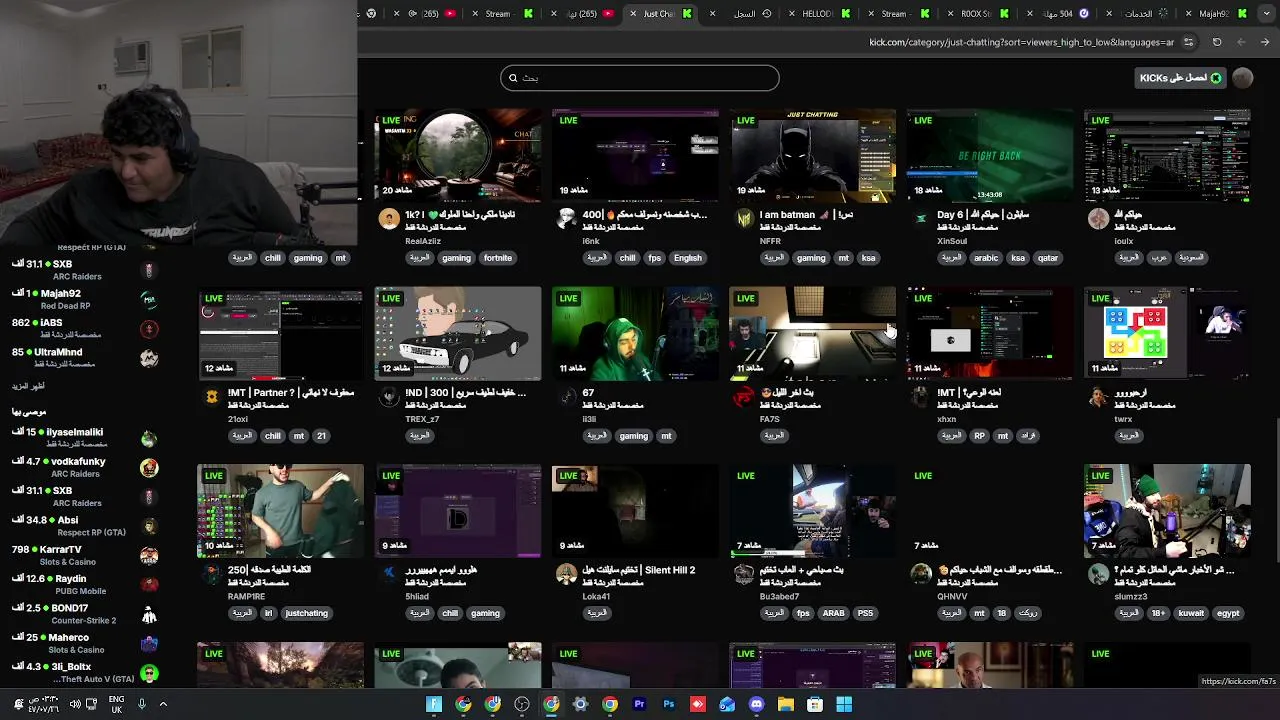The image size is (1280, 720).
Task: Click the left-pointing arrow in browser toolbar
Action: 1241,42
